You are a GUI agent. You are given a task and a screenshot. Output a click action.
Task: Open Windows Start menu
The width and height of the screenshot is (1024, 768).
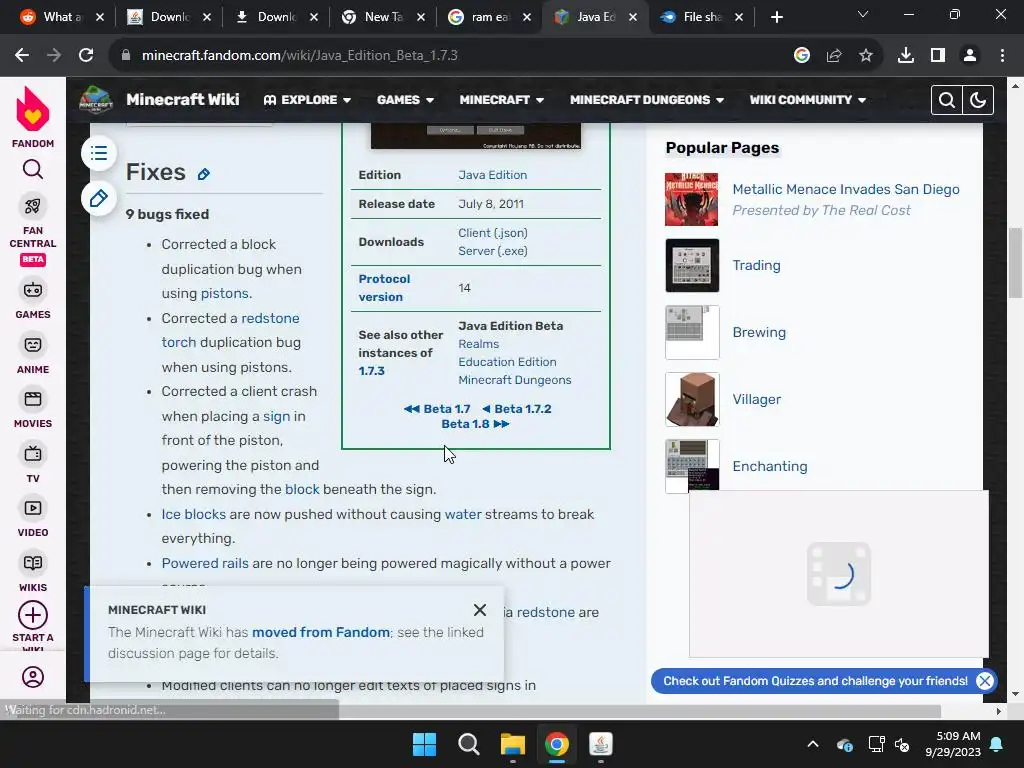click(x=424, y=744)
